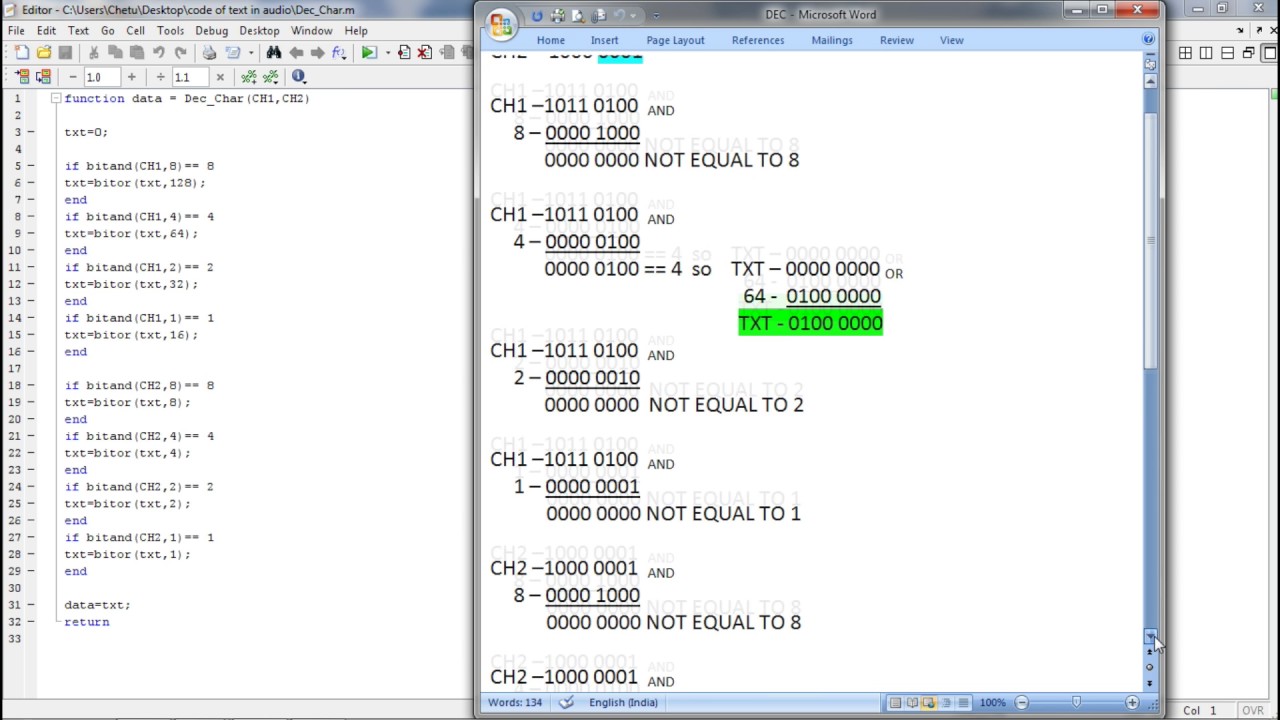The height and width of the screenshot is (720, 1280).
Task: Evaluate cell and advance icon
Action: (43, 77)
